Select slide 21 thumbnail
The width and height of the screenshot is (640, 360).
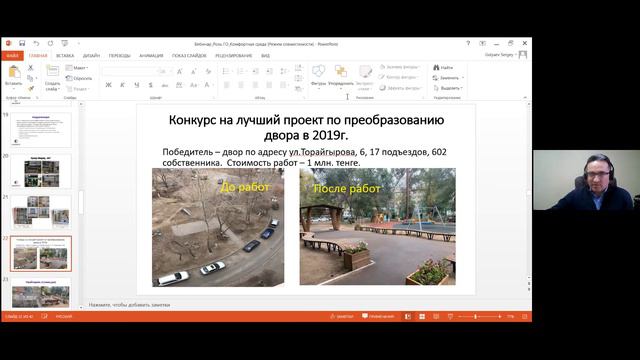coord(41,212)
